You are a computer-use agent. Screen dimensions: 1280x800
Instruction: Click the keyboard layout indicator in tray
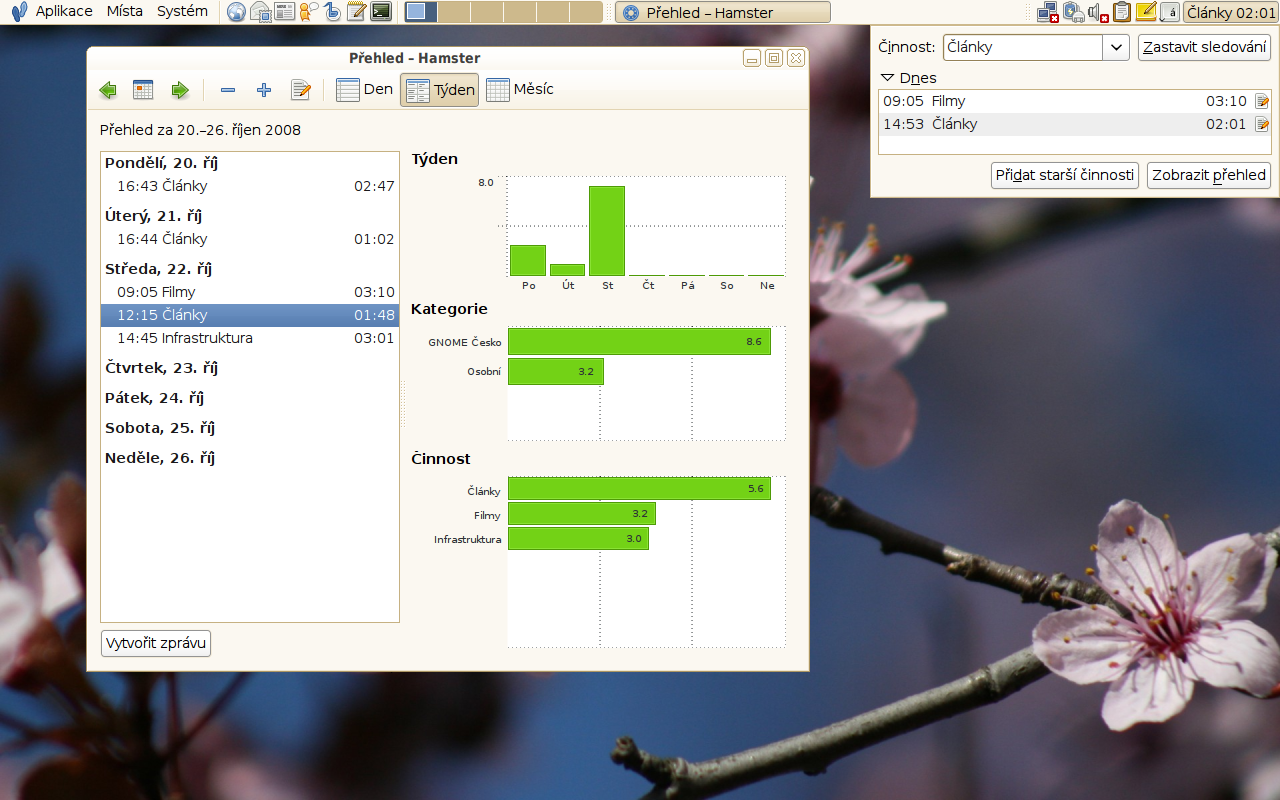click(1171, 12)
